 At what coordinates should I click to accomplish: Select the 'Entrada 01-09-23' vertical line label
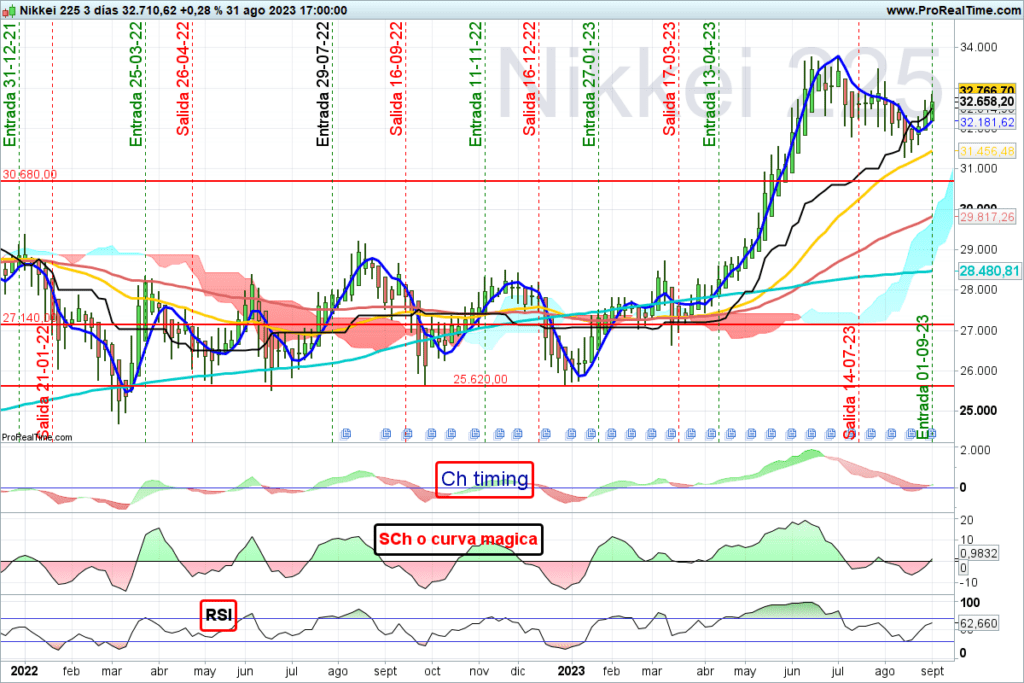(923, 377)
